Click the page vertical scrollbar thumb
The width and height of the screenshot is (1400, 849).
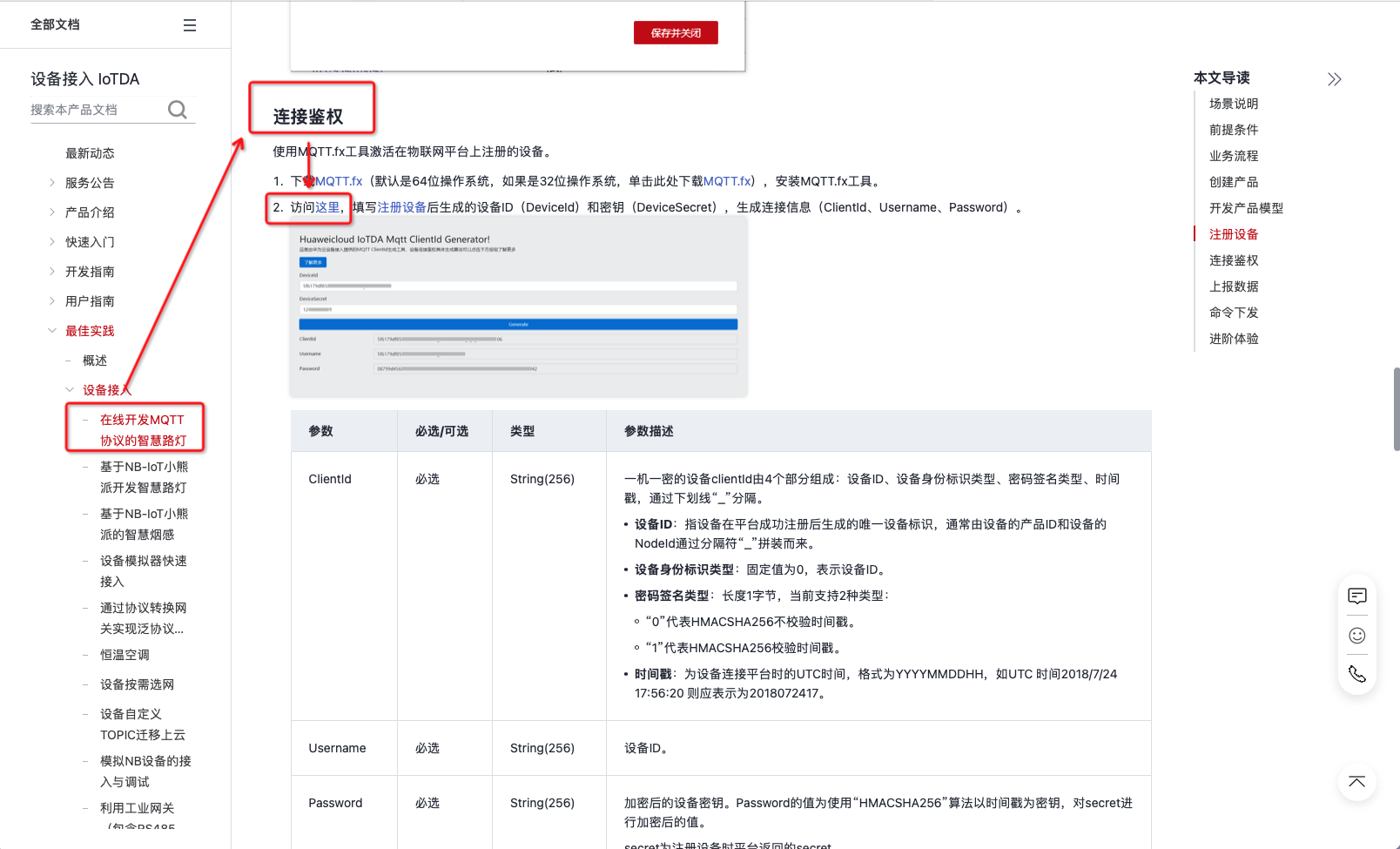tap(1396, 408)
